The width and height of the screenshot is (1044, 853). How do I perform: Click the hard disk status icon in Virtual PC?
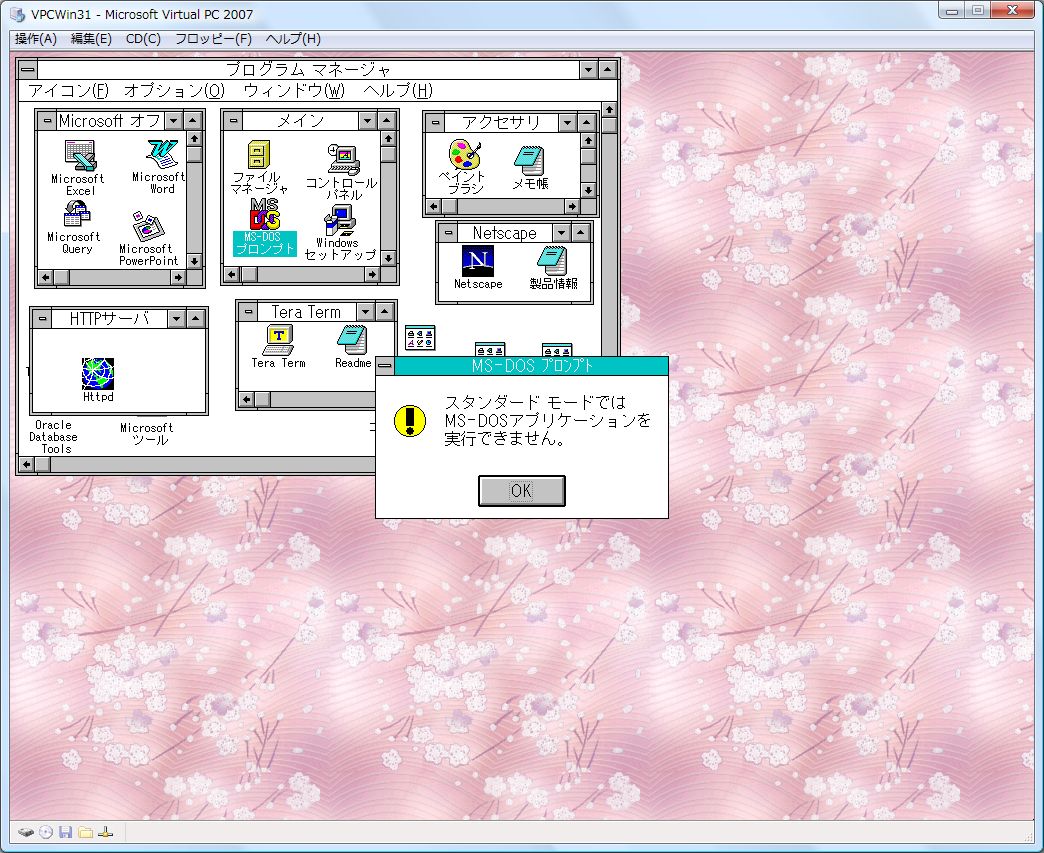26,832
